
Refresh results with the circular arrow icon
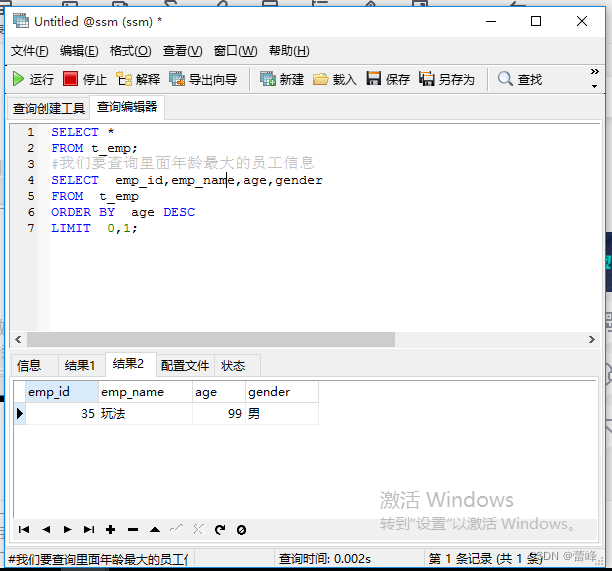tap(220, 530)
